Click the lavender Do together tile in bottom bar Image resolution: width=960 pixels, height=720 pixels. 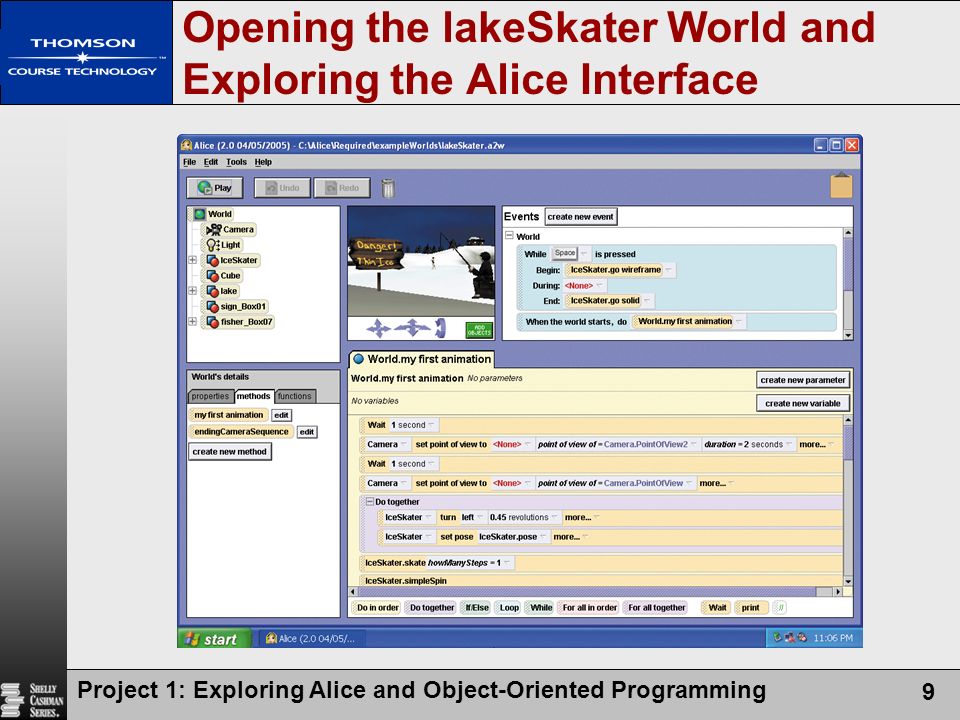pos(431,607)
